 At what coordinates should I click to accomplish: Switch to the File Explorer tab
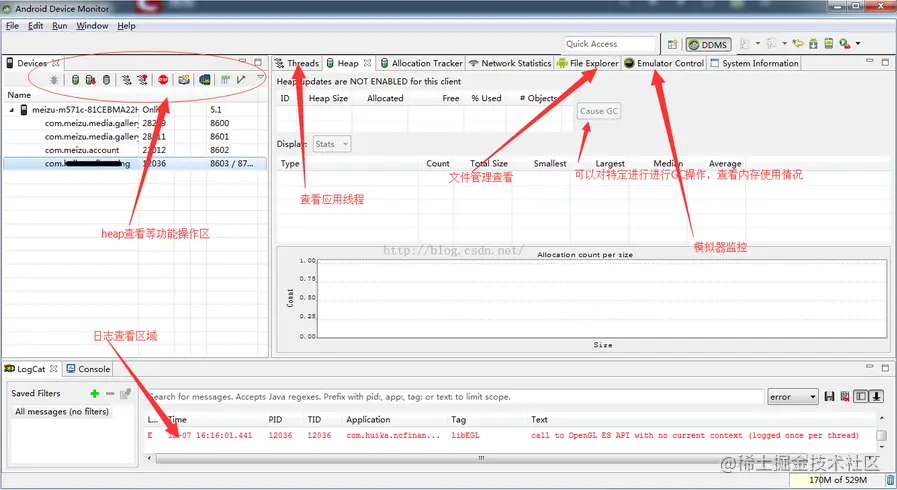point(588,63)
